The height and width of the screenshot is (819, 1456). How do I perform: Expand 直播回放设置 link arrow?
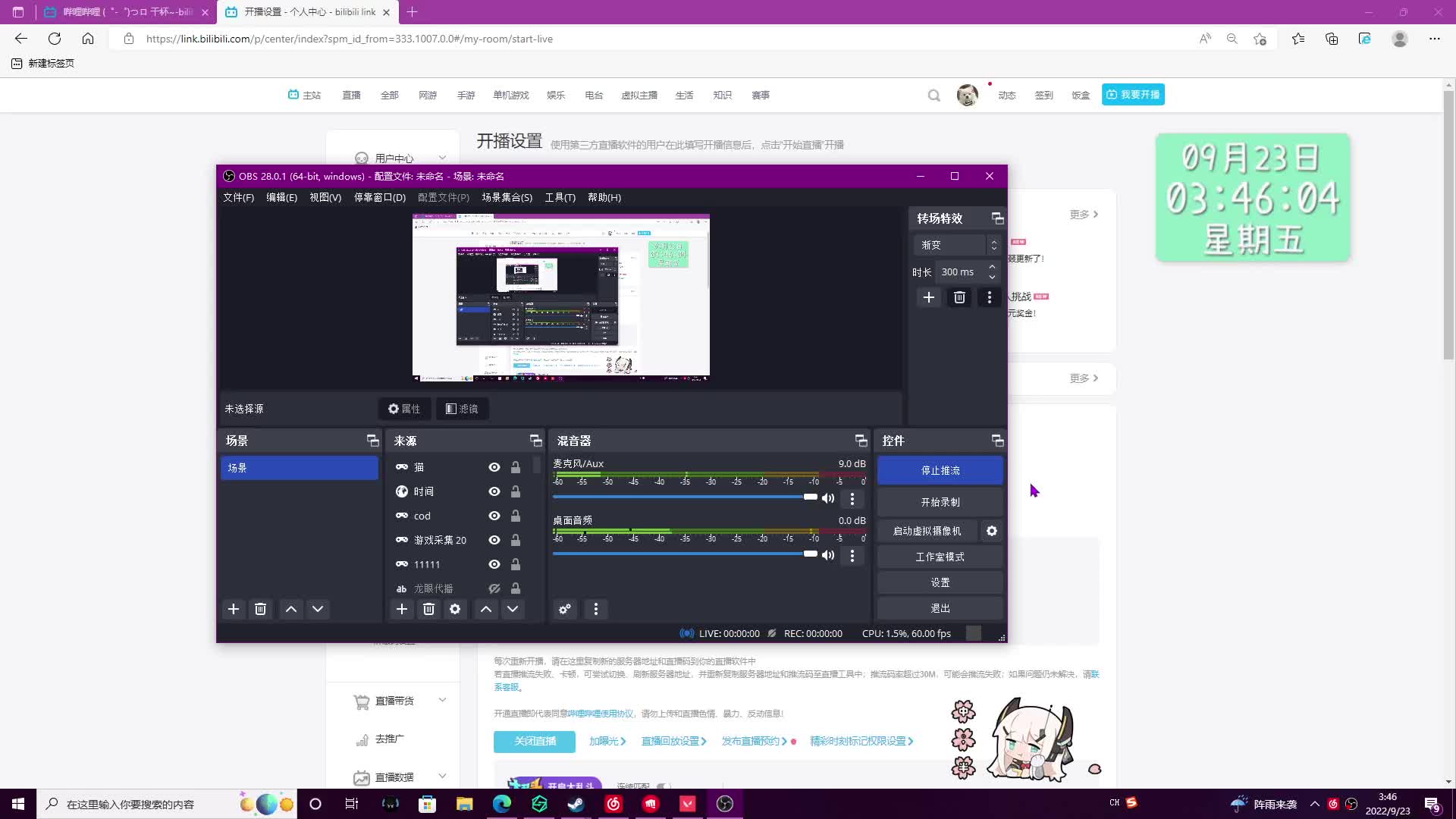[x=704, y=741]
